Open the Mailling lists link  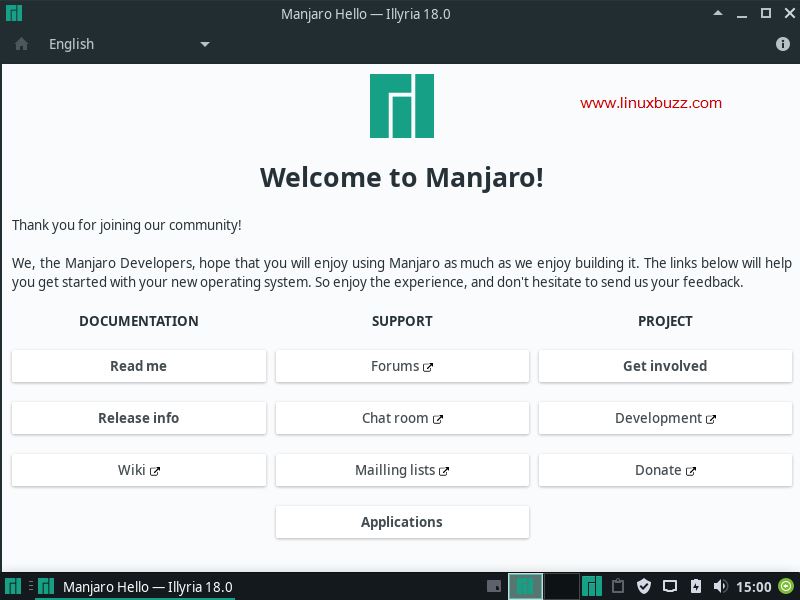pos(402,470)
